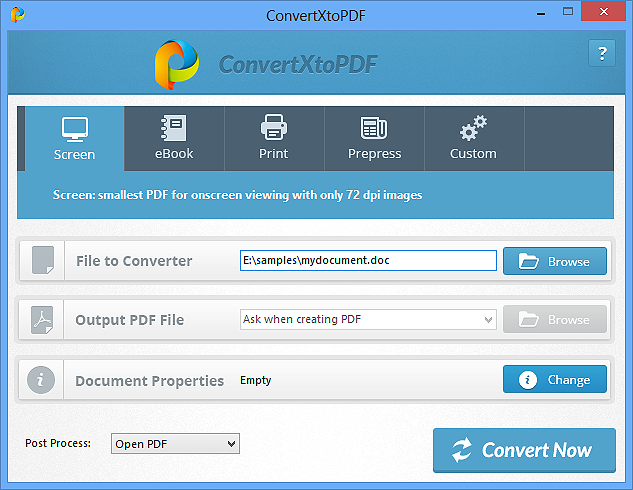
Task: Maximize the ConvertXtoPDF window
Action: (x=568, y=12)
